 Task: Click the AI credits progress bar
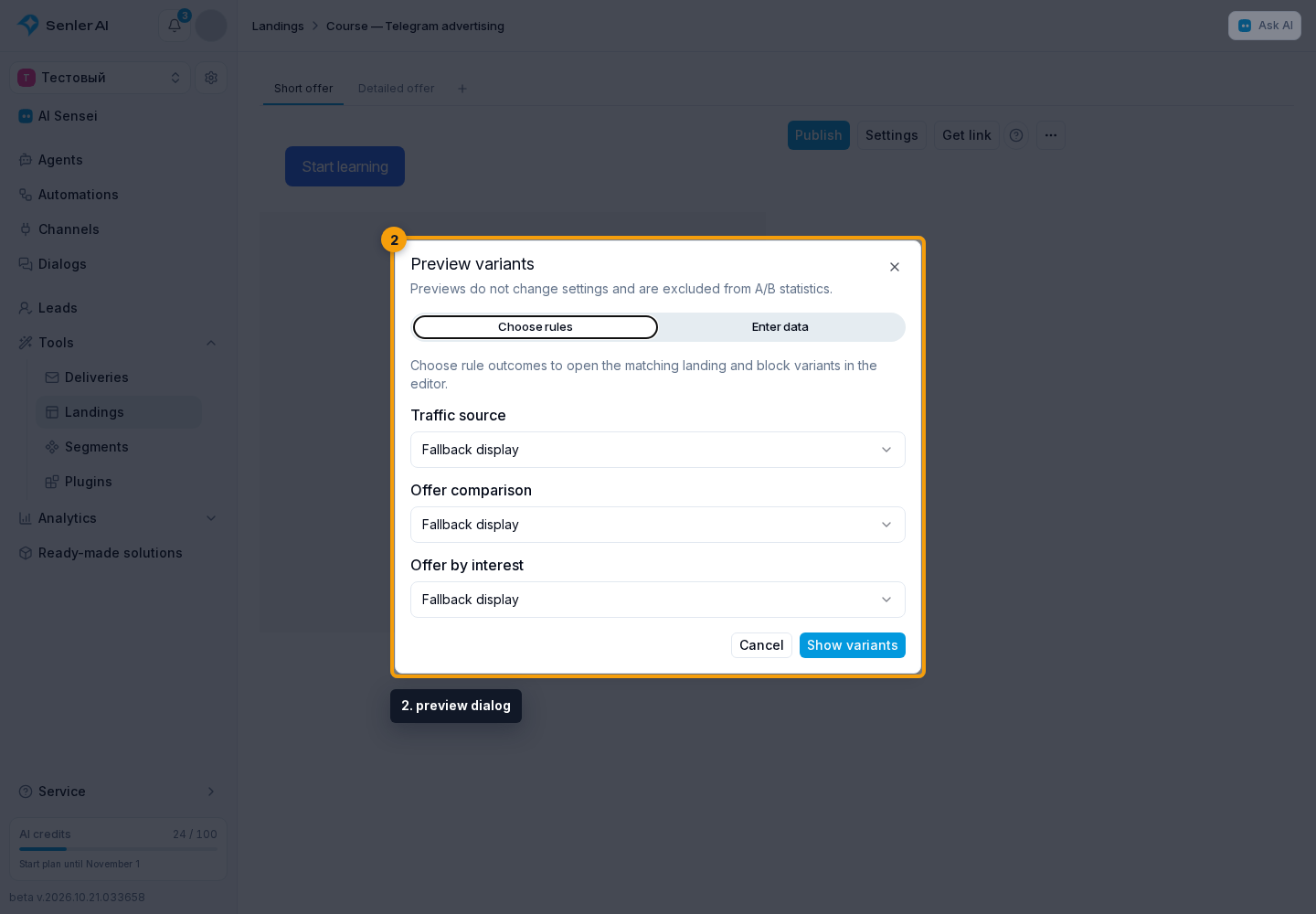click(x=119, y=849)
